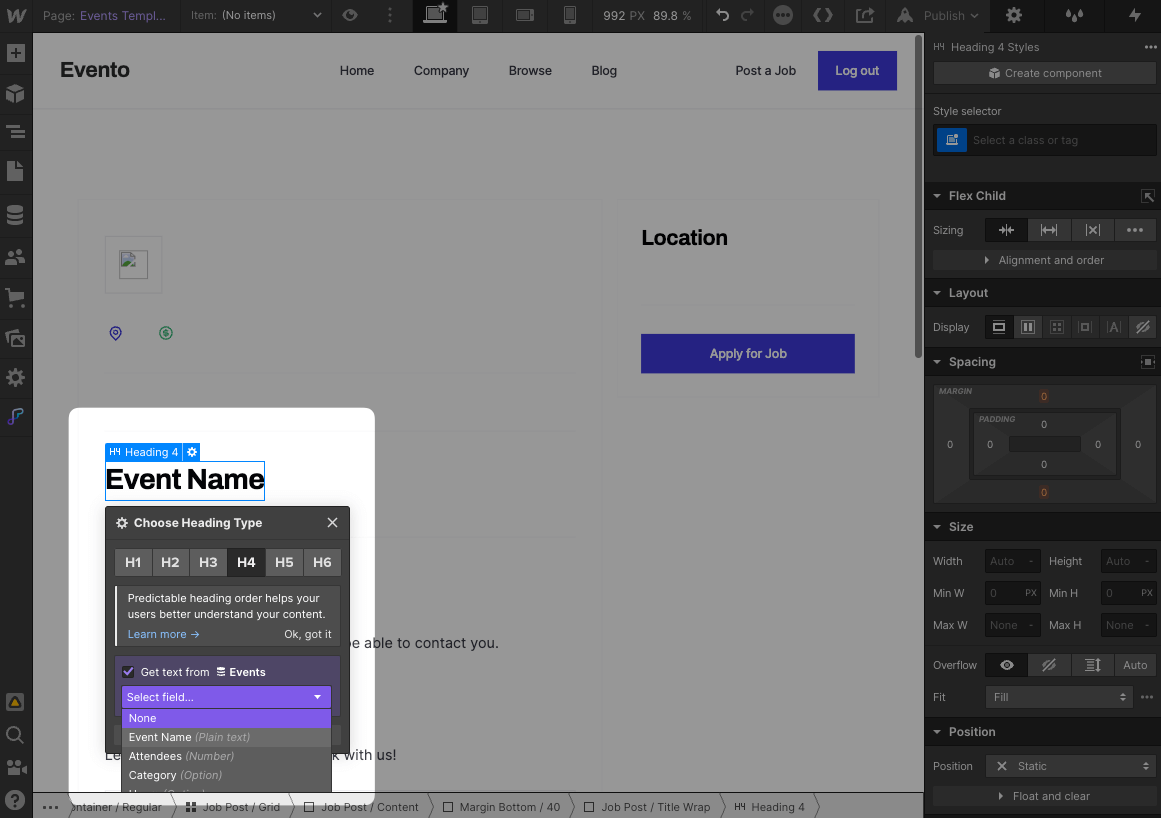Open the video tutorials icon
The image size is (1161, 818).
(16, 767)
